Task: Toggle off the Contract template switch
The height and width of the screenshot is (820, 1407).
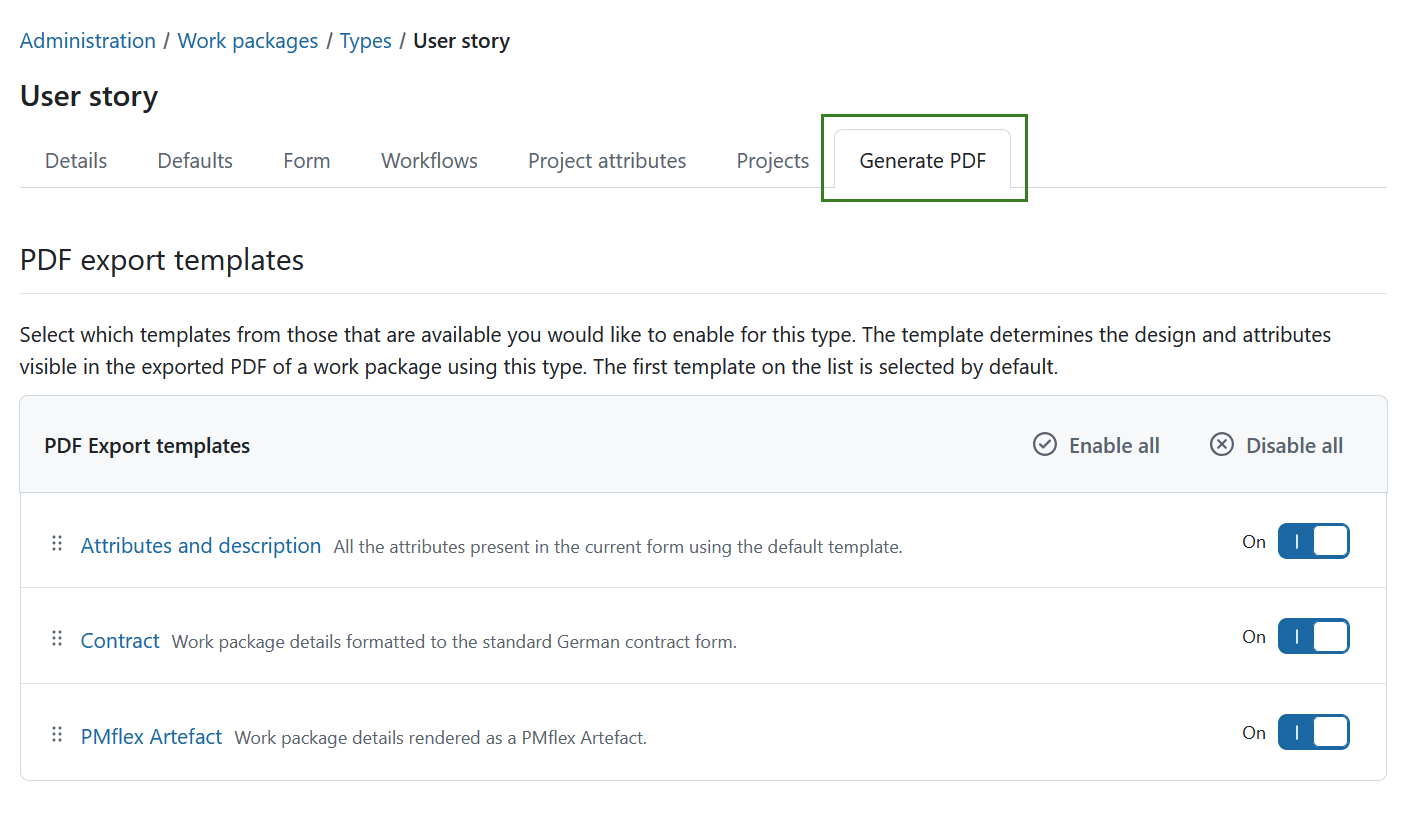Action: tap(1314, 637)
